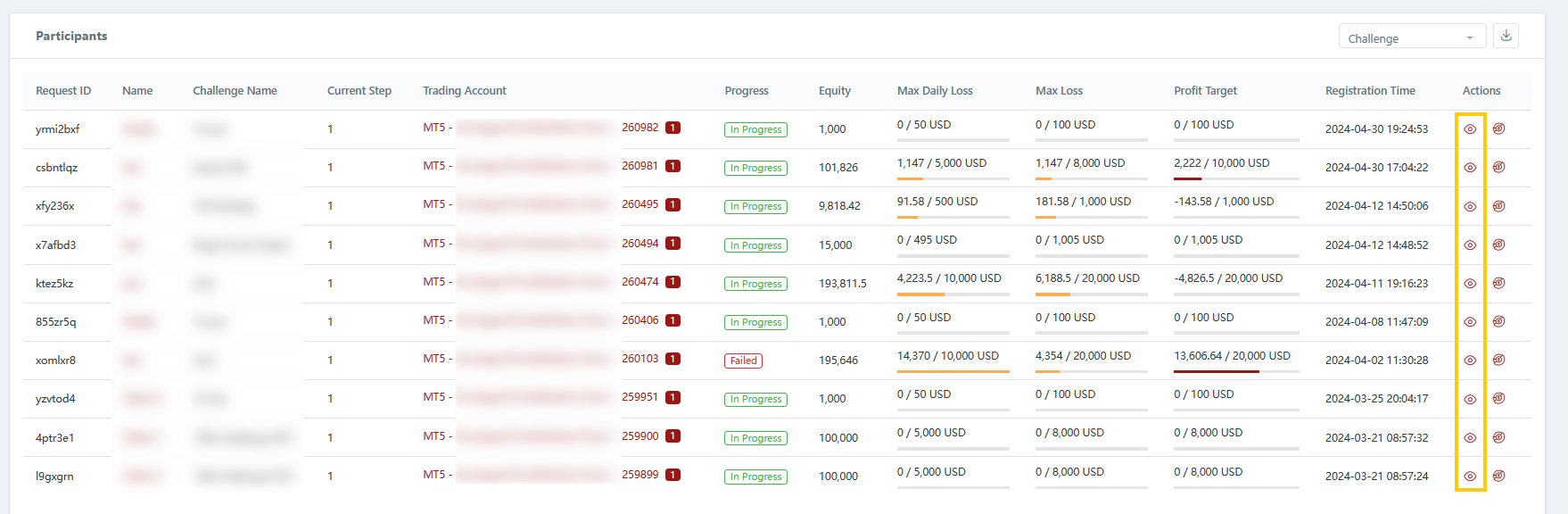
Task: Click the eye icon for request xfy236x
Action: pos(1470,206)
